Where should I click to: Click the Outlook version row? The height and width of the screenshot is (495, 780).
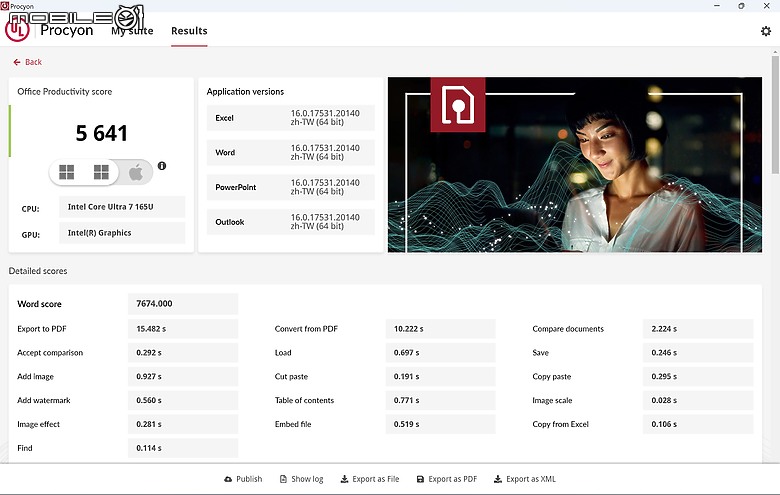point(291,222)
